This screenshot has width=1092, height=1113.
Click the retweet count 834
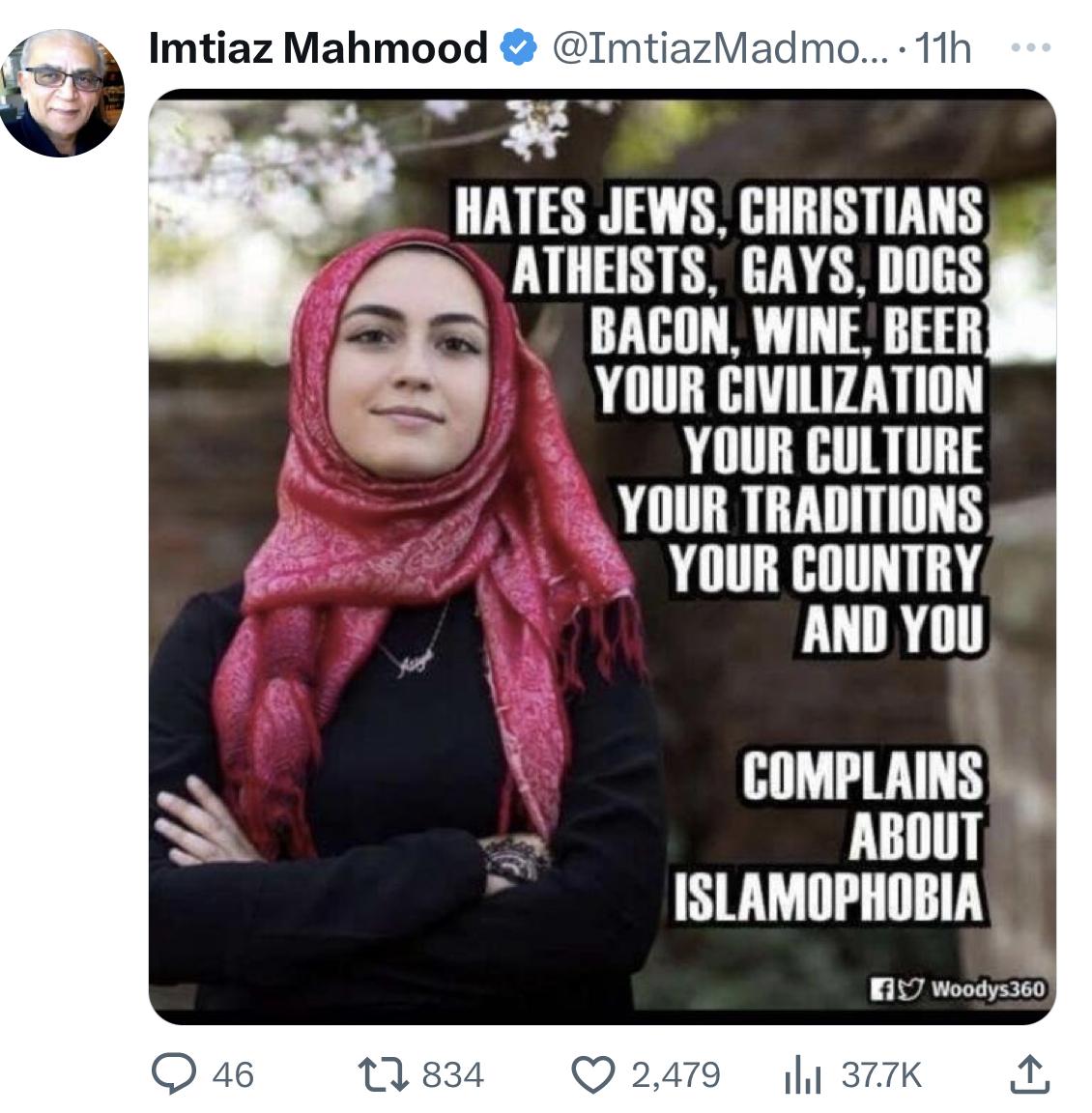pyautogui.click(x=453, y=1074)
